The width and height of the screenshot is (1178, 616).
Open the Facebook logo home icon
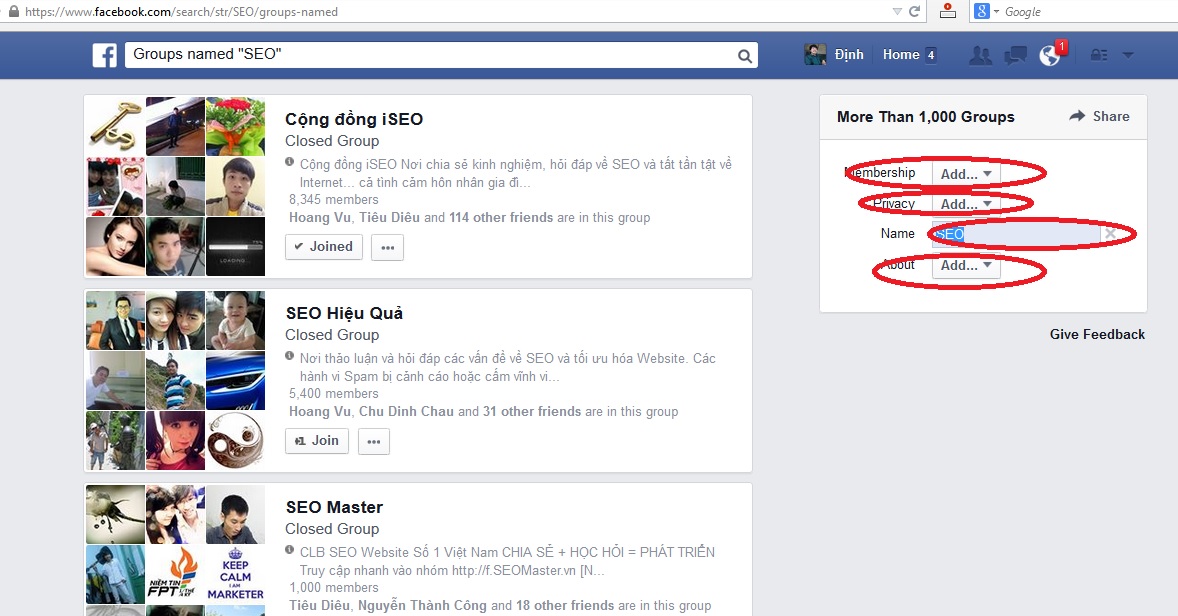click(x=104, y=55)
